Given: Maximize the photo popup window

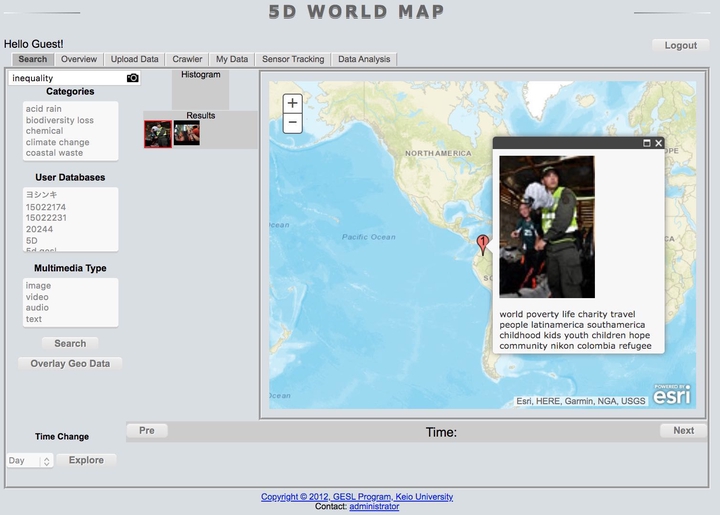Looking at the screenshot, I should point(646,143).
